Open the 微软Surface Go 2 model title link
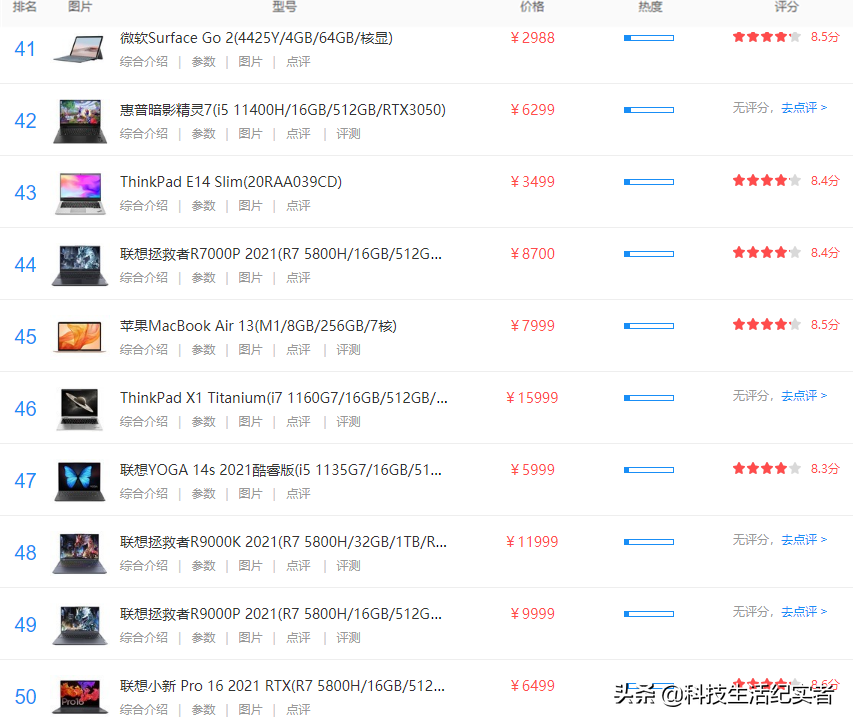853x724 pixels. pos(256,38)
